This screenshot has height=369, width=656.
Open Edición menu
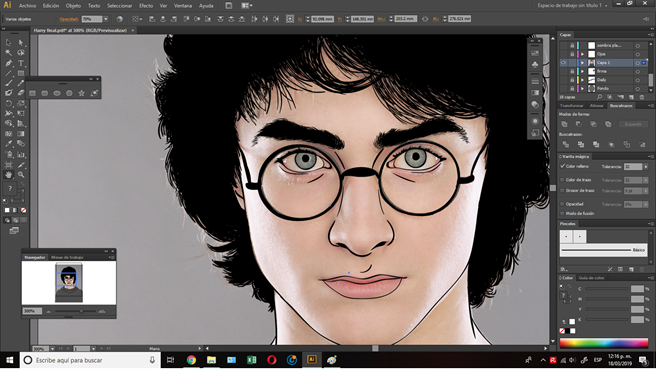51,6
